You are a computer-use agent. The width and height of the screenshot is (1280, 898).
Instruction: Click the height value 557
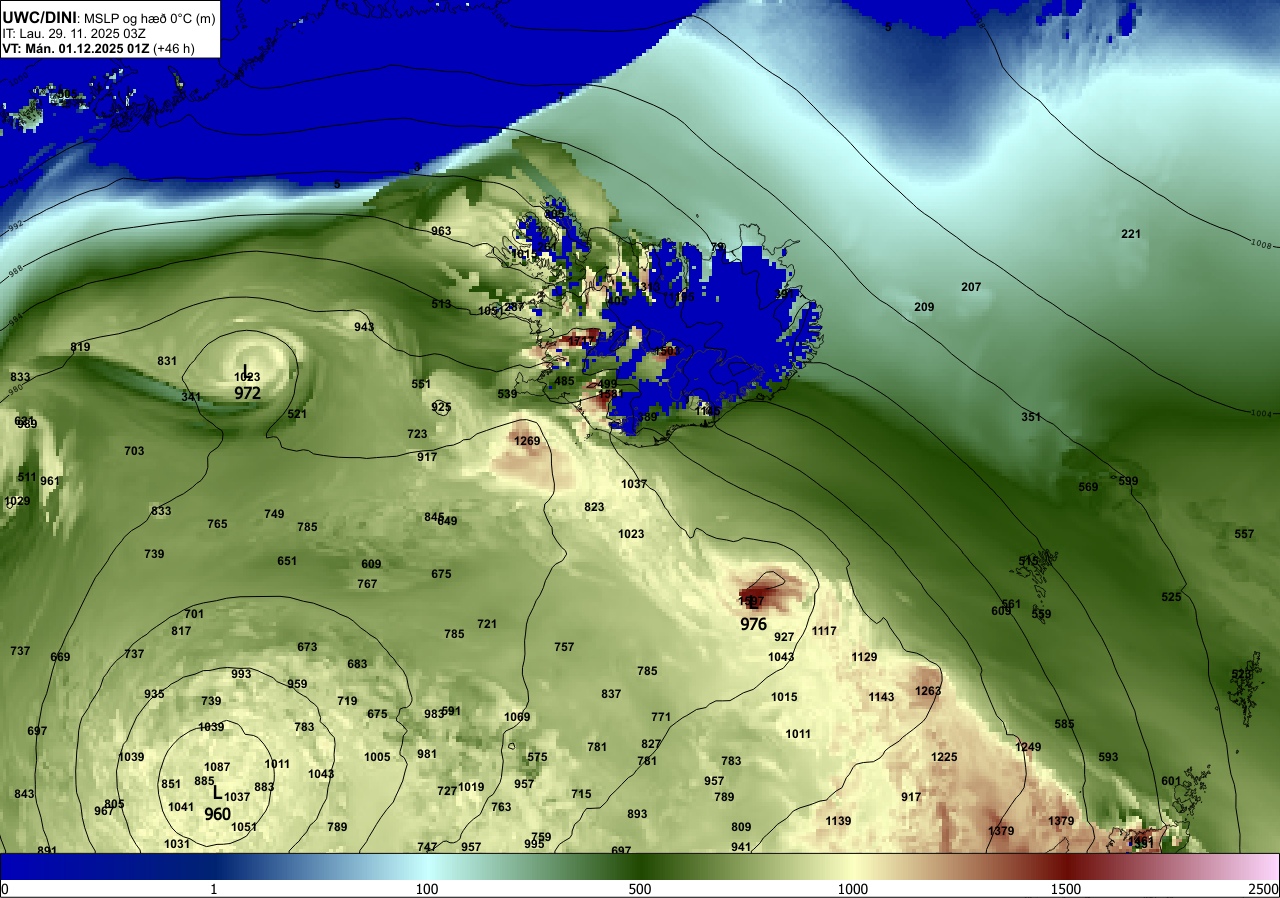click(x=1244, y=534)
